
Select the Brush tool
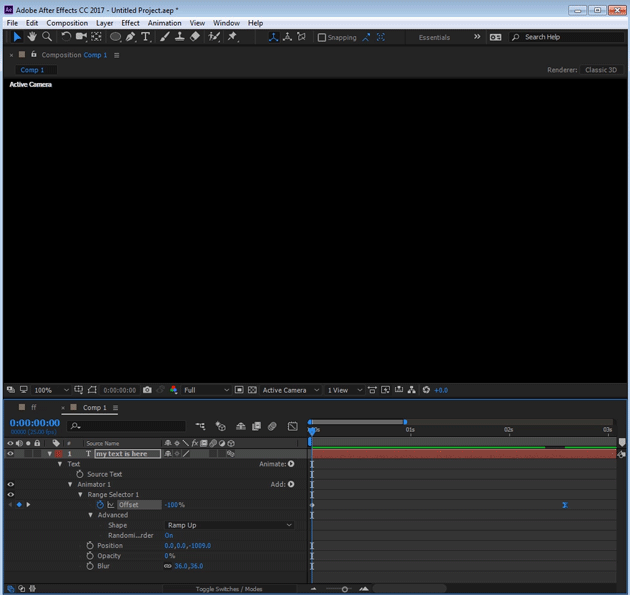(164, 37)
